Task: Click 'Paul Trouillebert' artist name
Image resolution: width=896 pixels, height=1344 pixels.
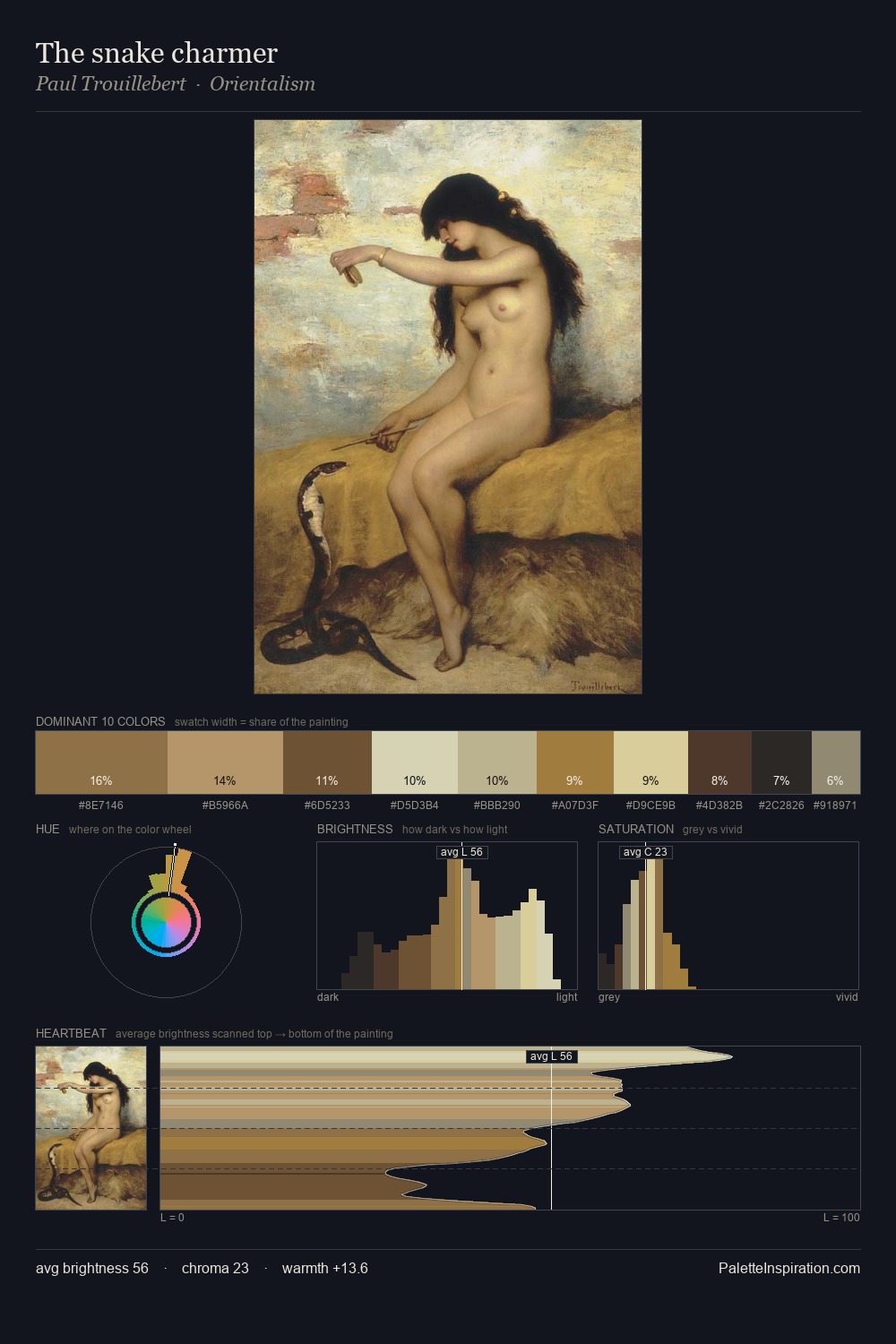Action: tap(110, 84)
